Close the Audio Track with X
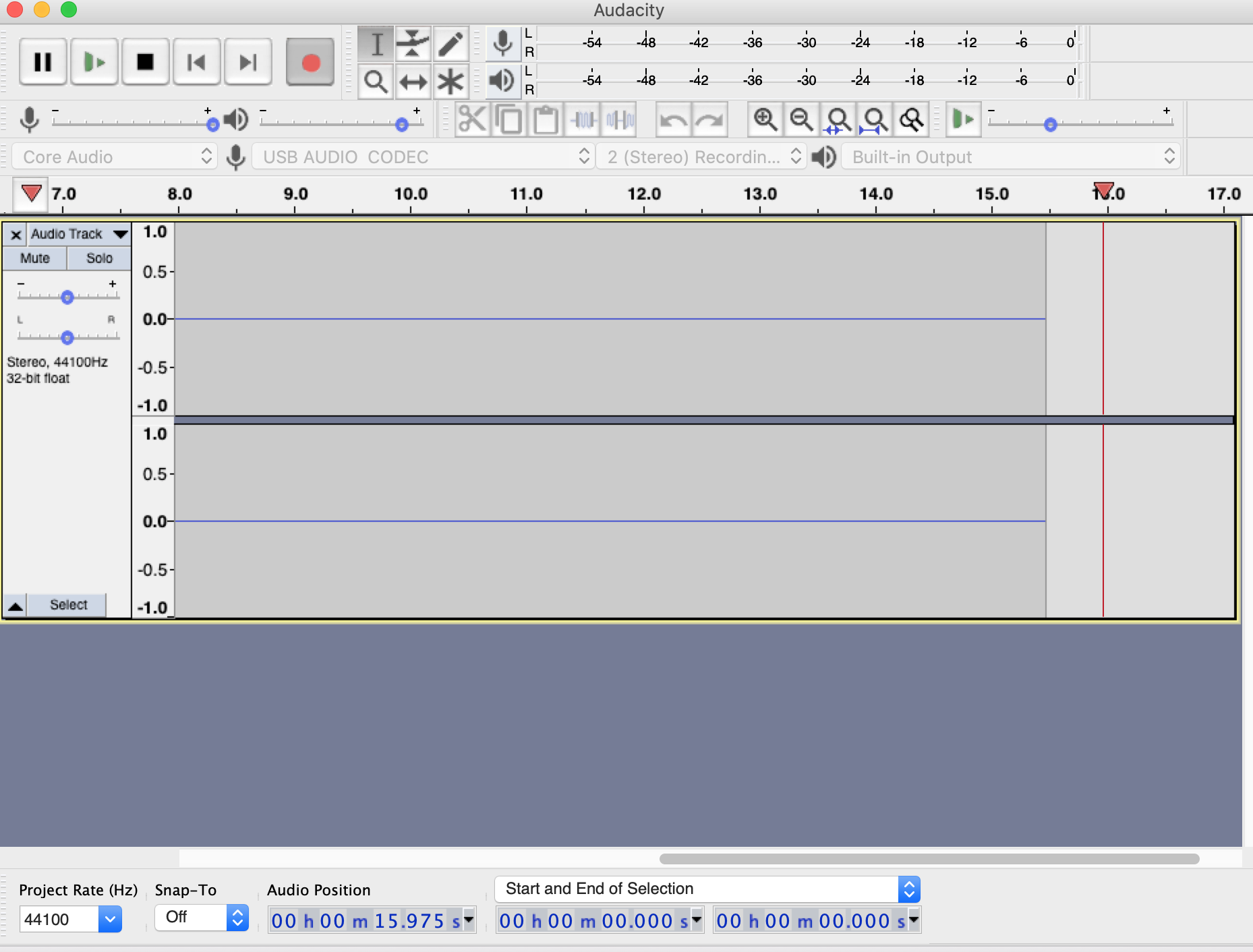Viewport: 1253px width, 952px height. (x=16, y=235)
